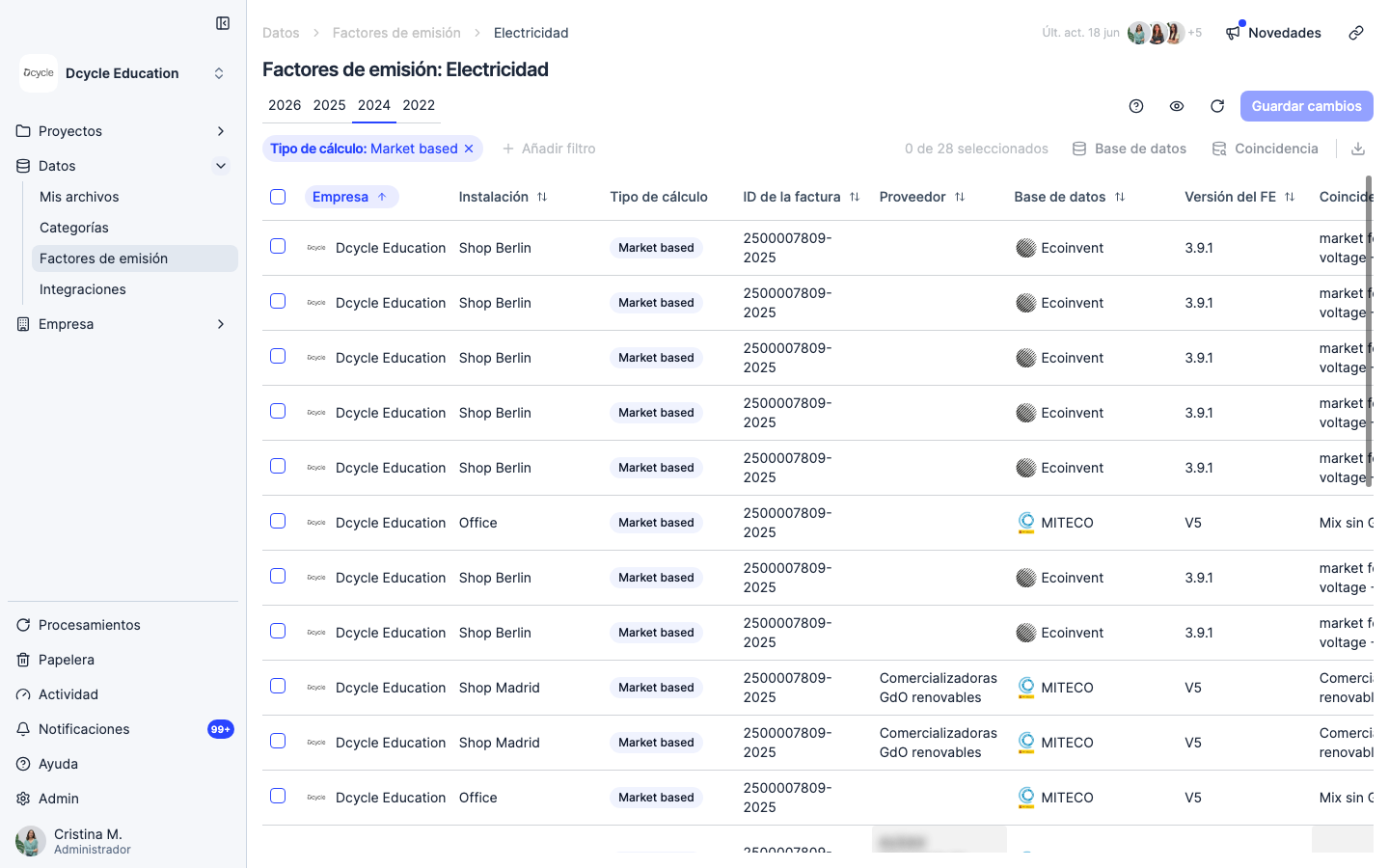Open the Dcycle Education organization switcher
The image size is (1389, 868).
[x=123, y=73]
